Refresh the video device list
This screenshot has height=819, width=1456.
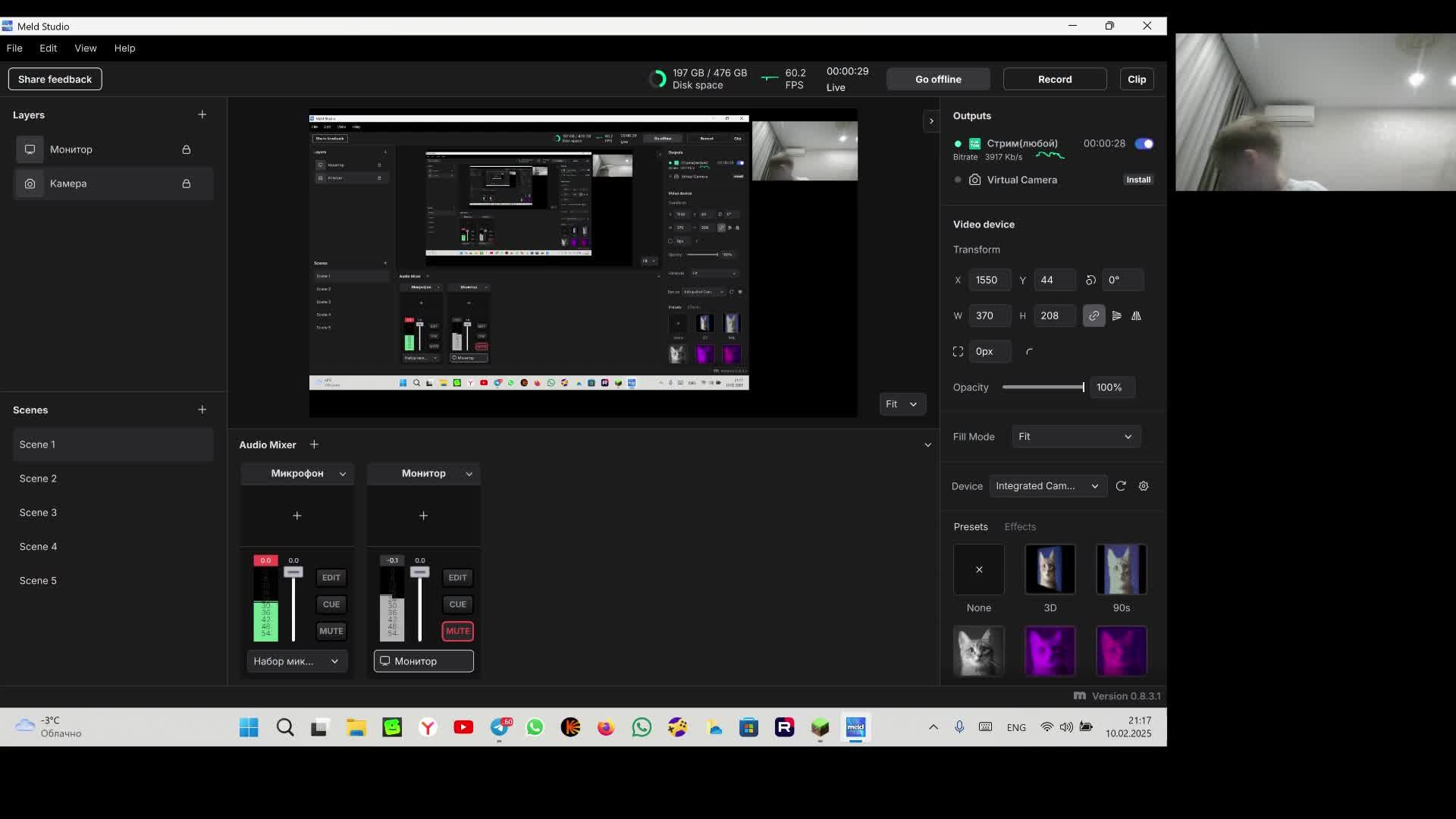pos(1121,486)
